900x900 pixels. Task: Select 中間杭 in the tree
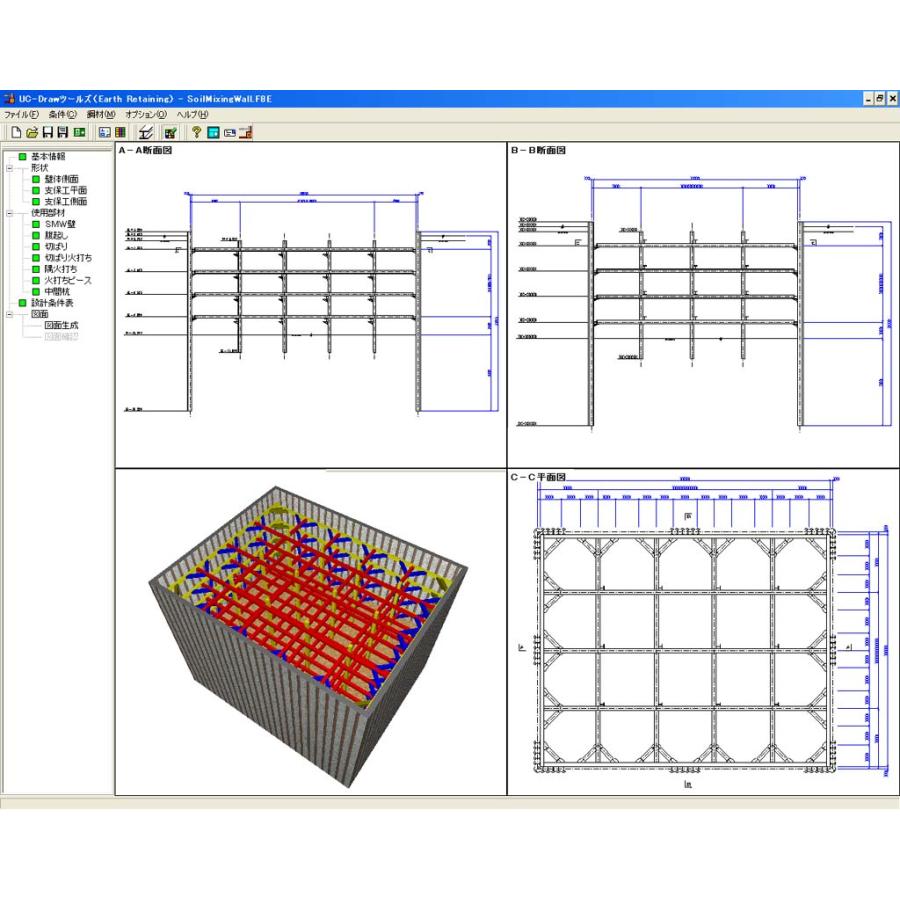pyautogui.click(x=57, y=292)
